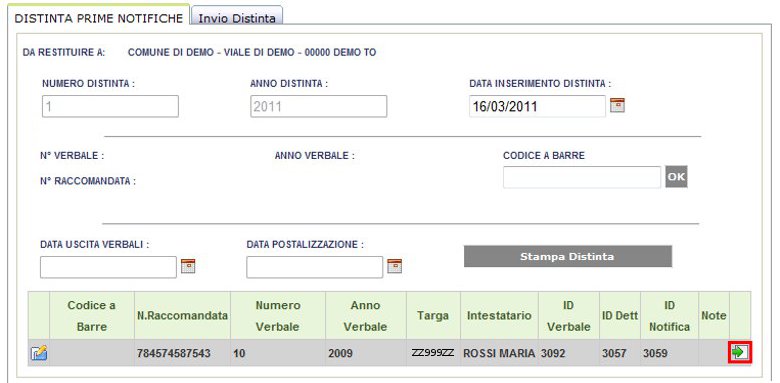Click the Numero Distinta field
The height and width of the screenshot is (383, 780).
(x=110, y=106)
